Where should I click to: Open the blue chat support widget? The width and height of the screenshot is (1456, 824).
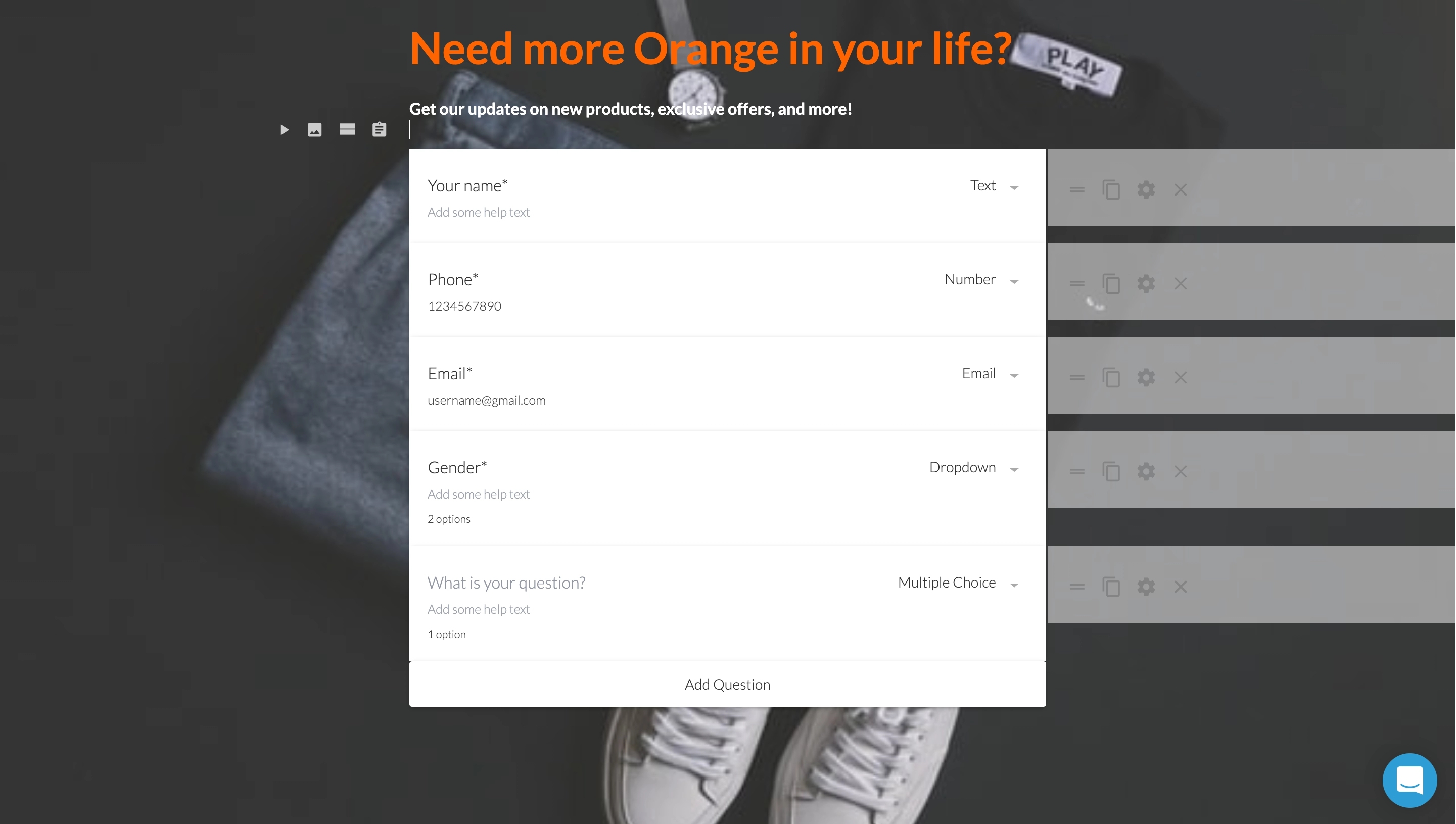1410,780
